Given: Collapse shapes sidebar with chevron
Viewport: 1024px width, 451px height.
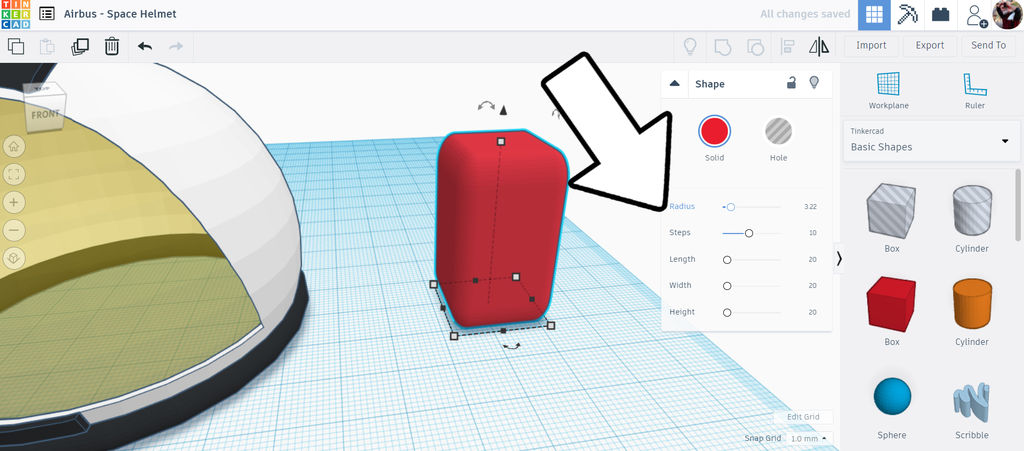Looking at the screenshot, I should 839,259.
